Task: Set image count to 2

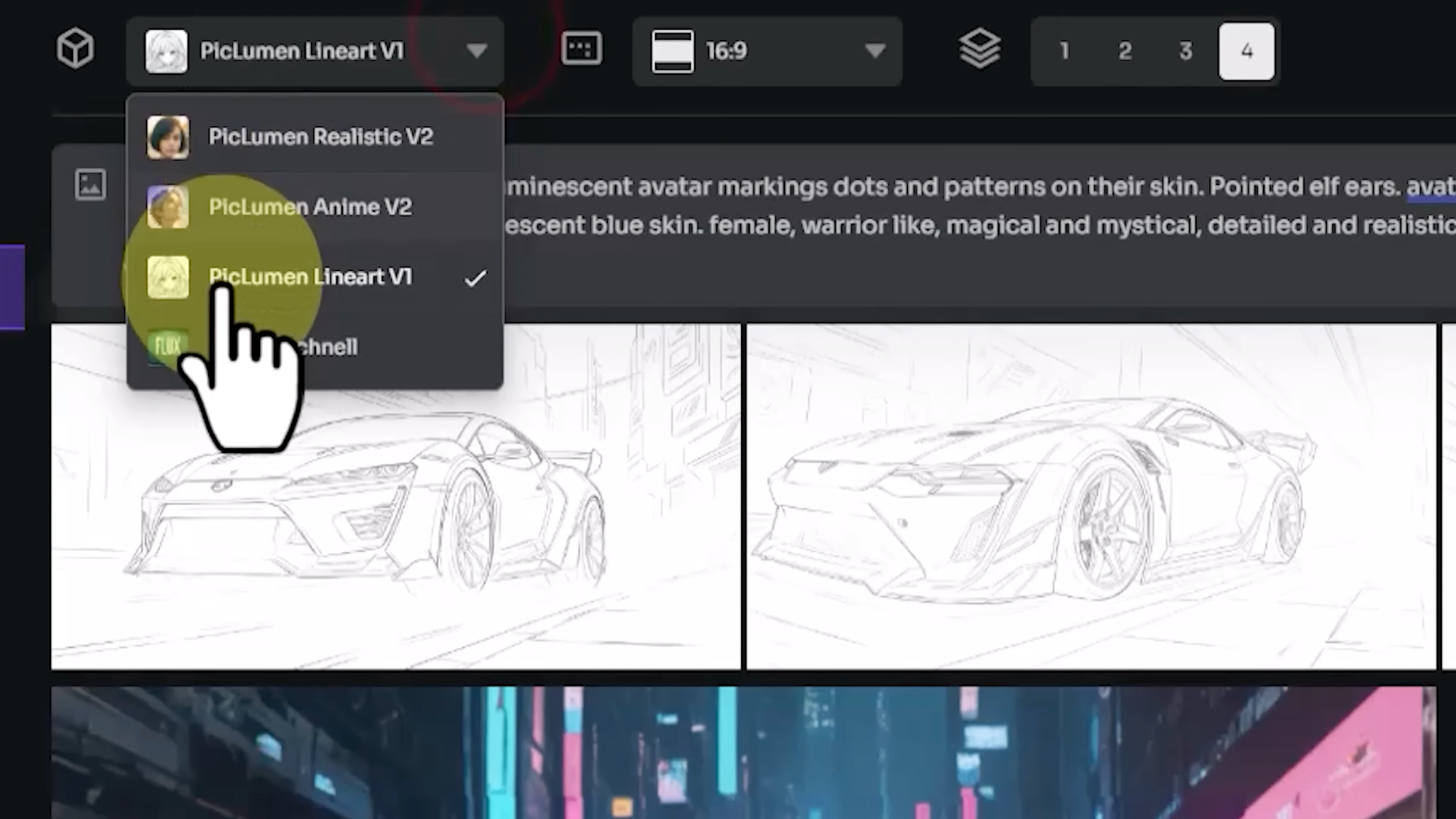Action: [1125, 51]
